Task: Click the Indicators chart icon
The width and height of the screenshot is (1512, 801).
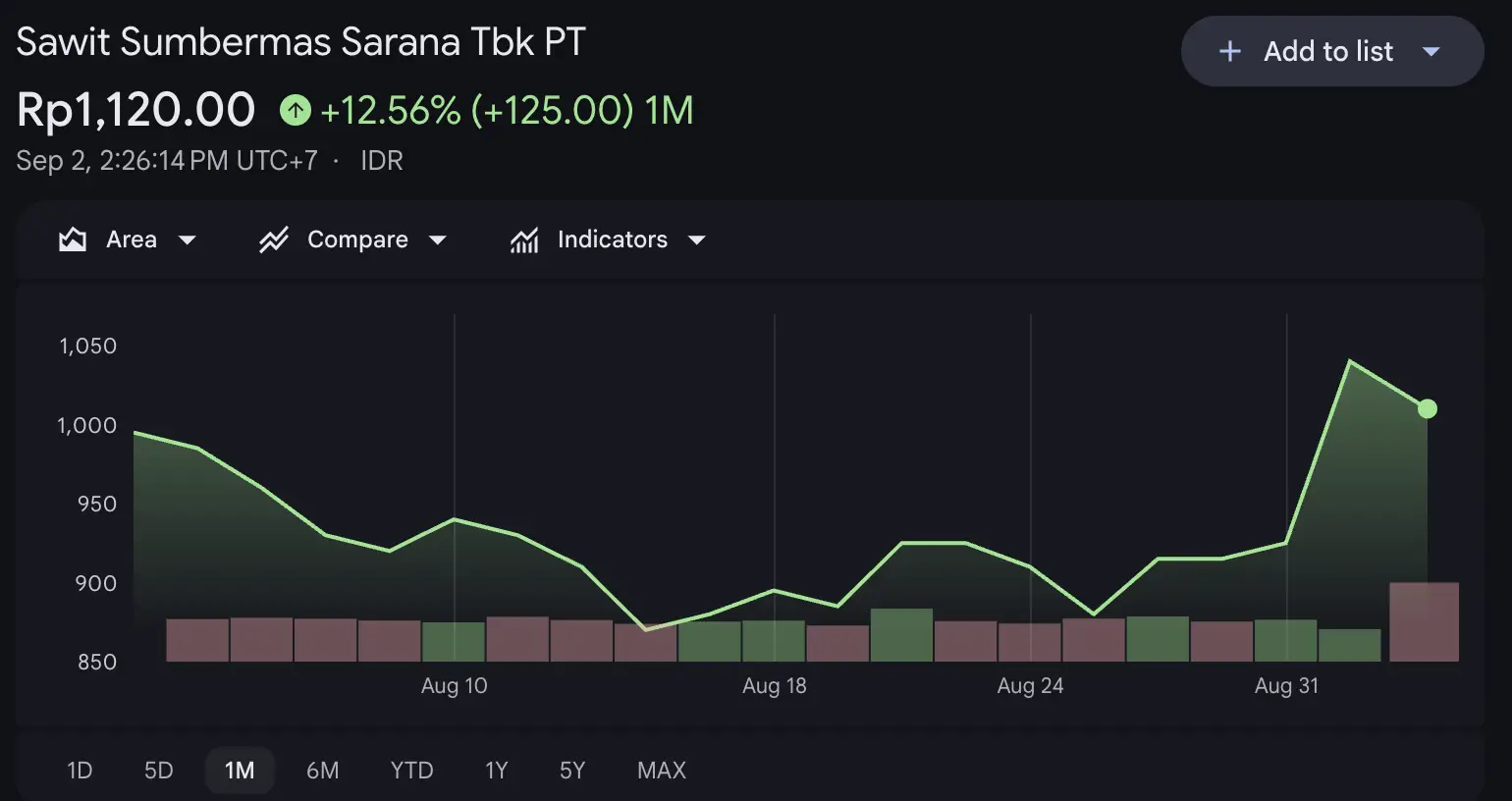Action: (524, 240)
